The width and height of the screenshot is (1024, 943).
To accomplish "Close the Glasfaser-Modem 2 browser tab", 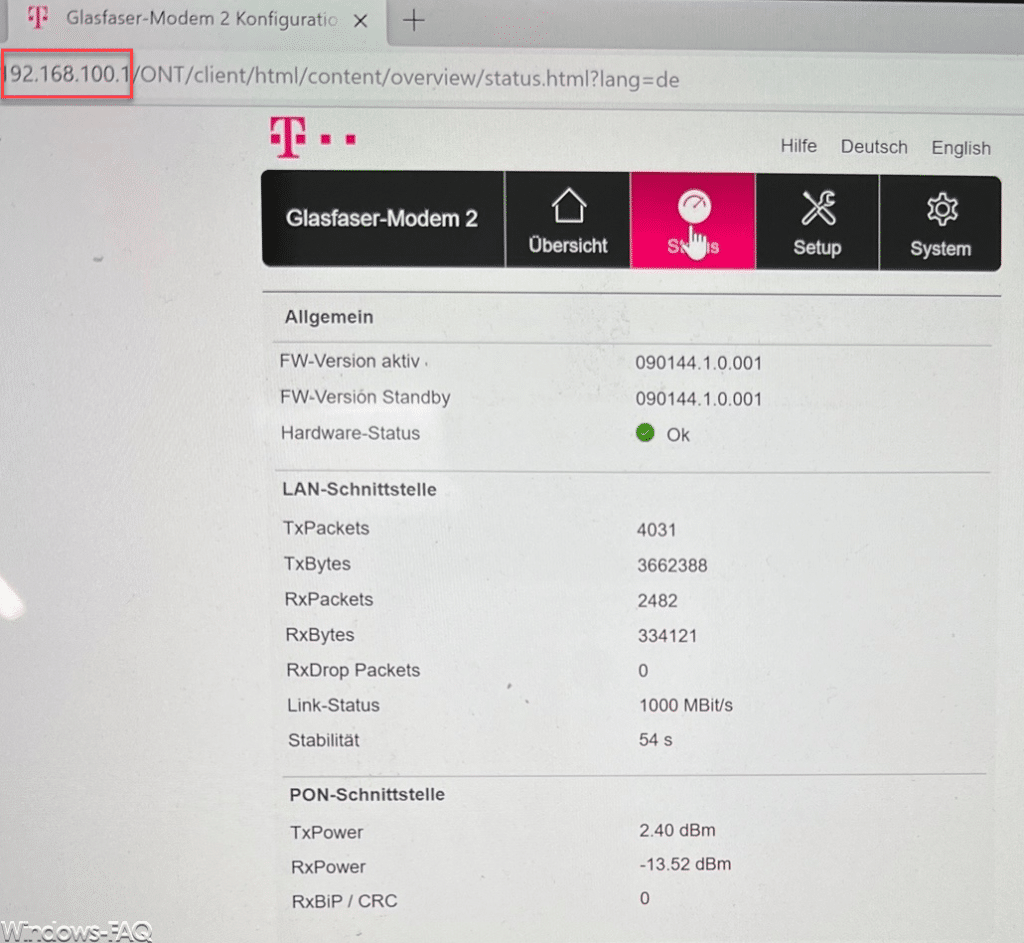I will [x=360, y=21].
